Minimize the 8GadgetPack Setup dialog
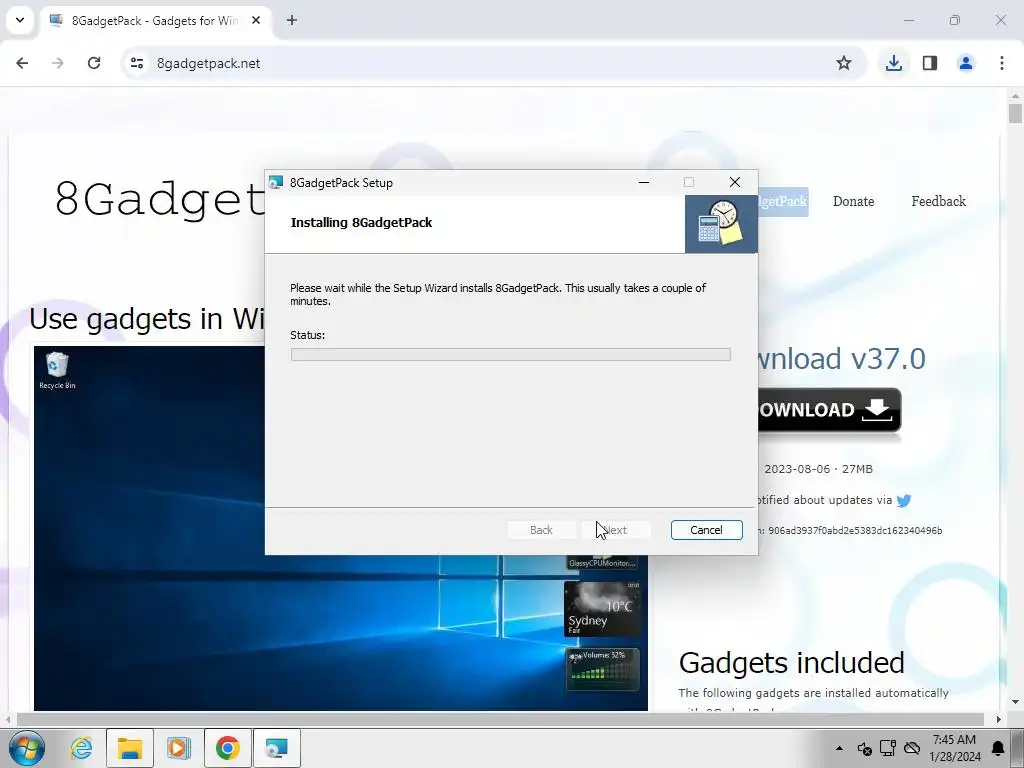 tap(644, 182)
